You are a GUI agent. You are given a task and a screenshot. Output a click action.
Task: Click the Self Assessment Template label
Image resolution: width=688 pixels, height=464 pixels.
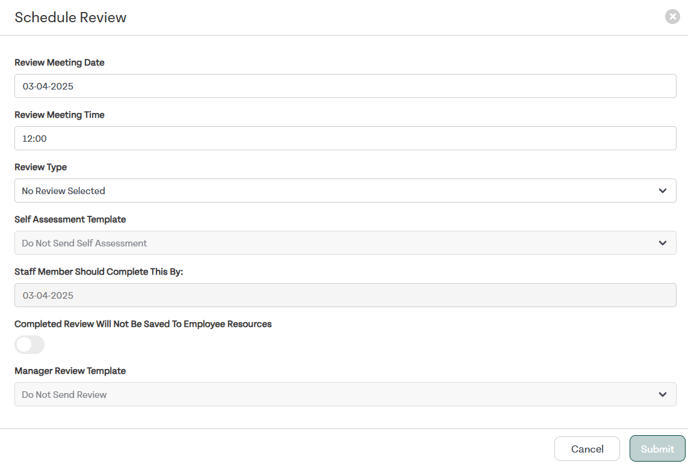click(x=70, y=219)
